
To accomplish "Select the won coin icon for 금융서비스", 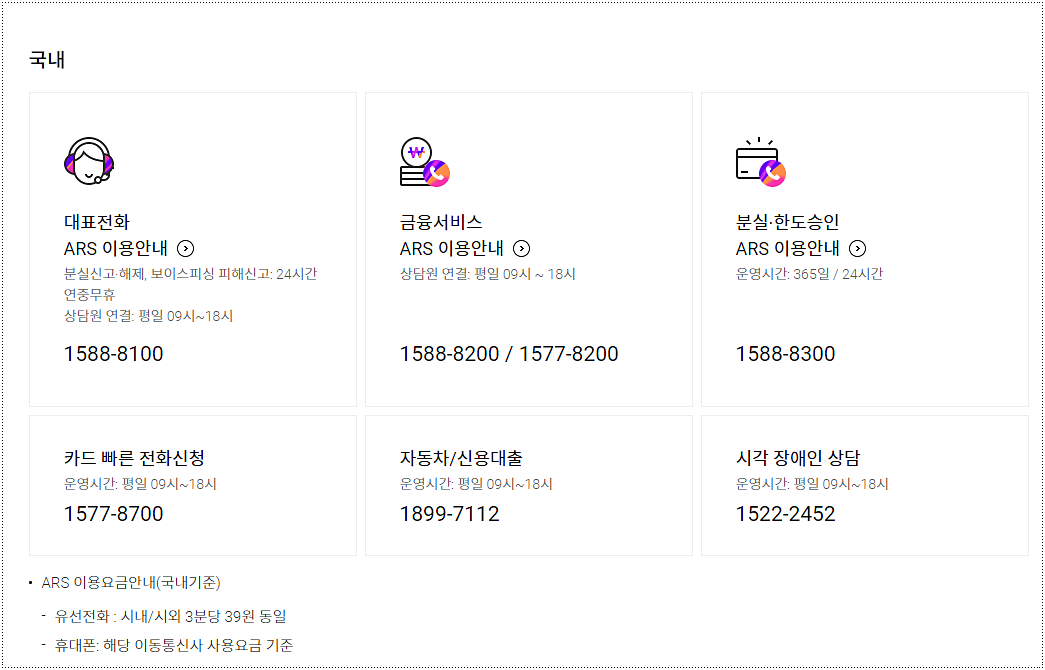I will pyautogui.click(x=426, y=160).
